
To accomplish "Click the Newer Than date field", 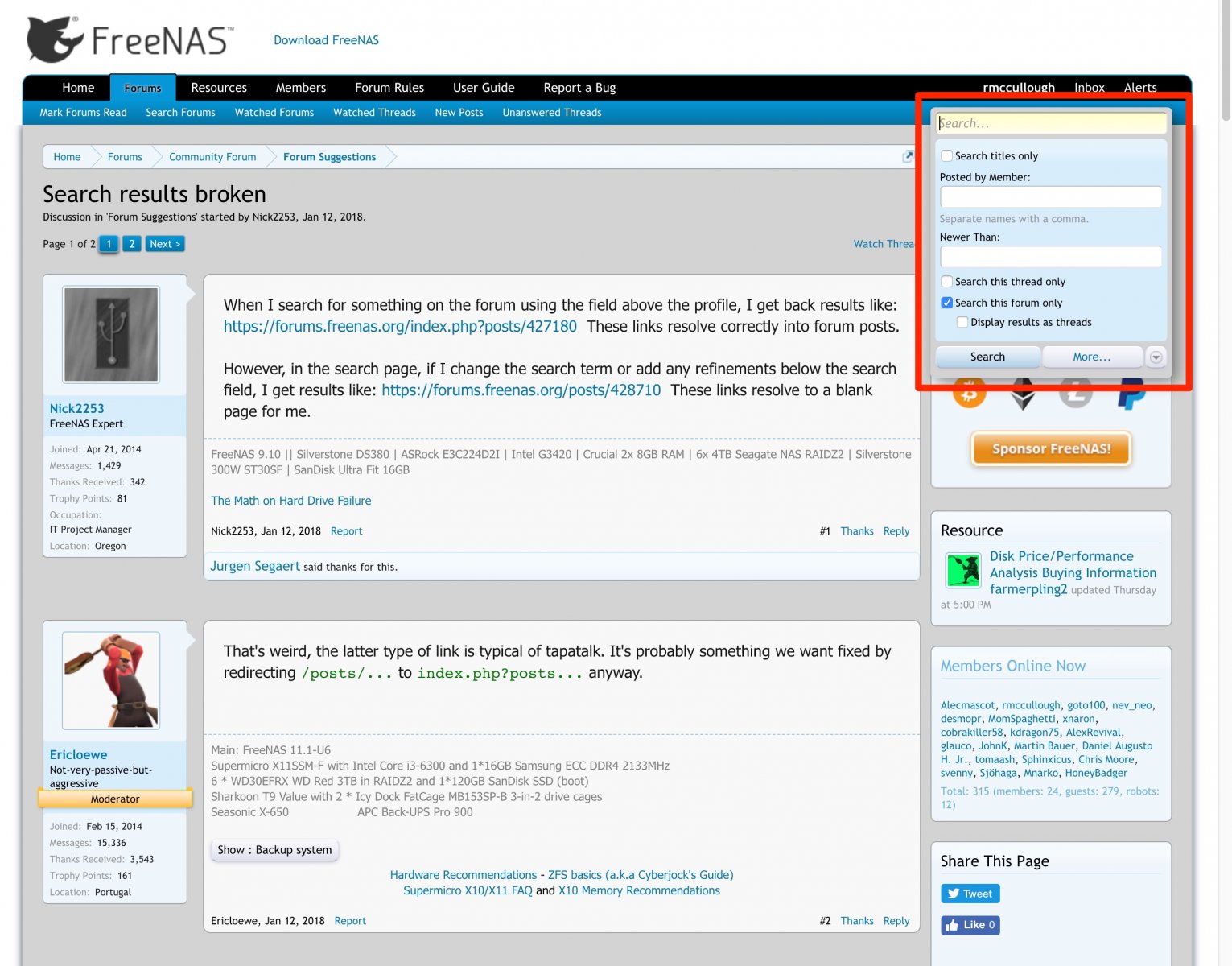I will [x=1051, y=257].
